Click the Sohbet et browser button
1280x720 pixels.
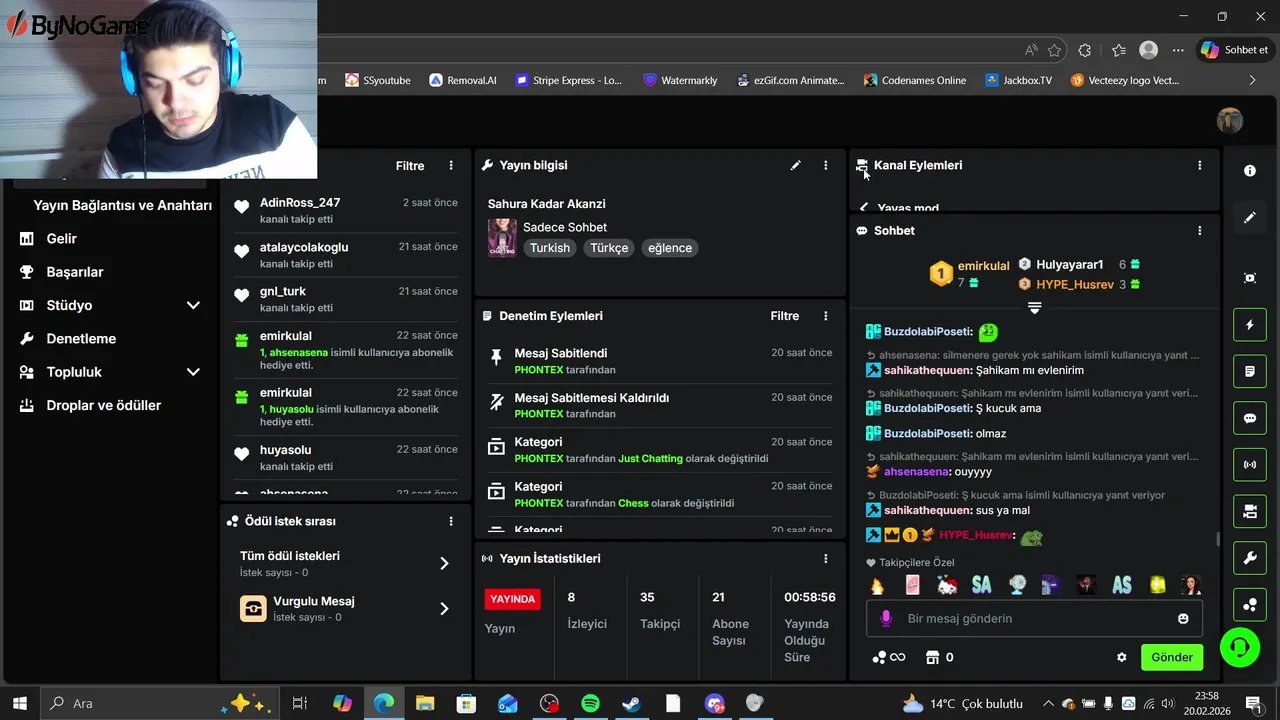tap(1234, 50)
